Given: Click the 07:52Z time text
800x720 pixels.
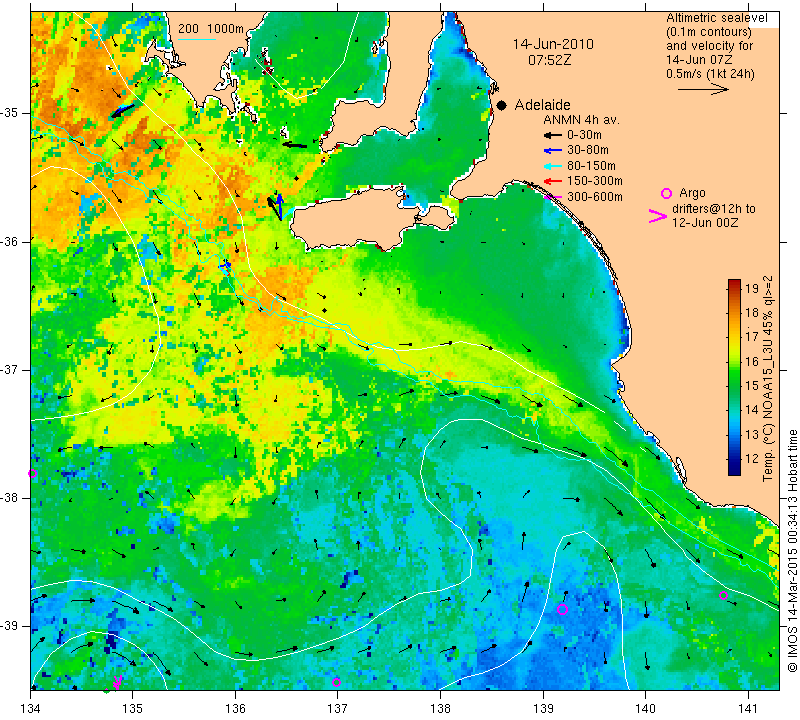Looking at the screenshot, I should 549,60.
